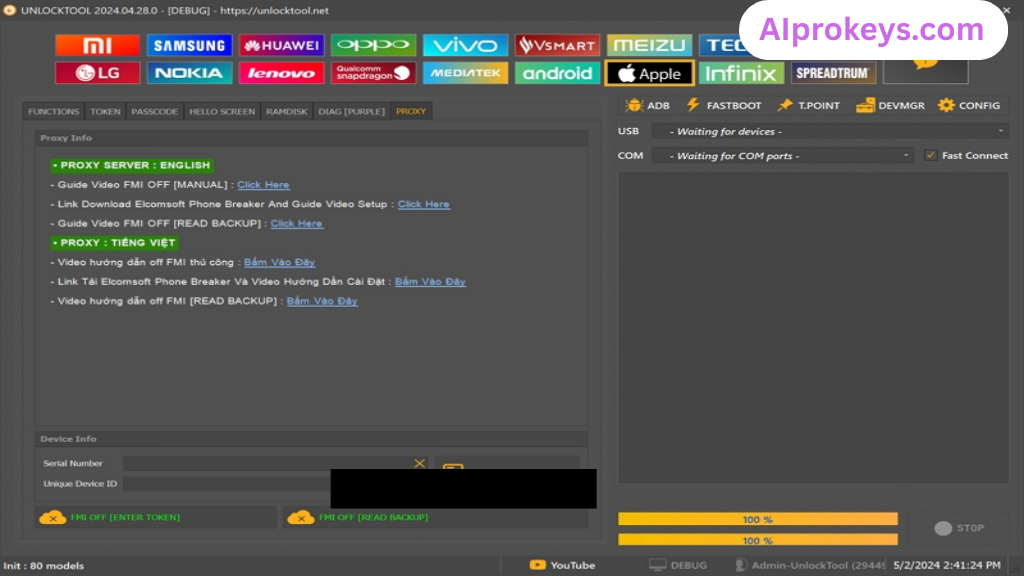Select the Qualcomm Snapdragon logo
This screenshot has height=576, width=1024.
click(374, 73)
